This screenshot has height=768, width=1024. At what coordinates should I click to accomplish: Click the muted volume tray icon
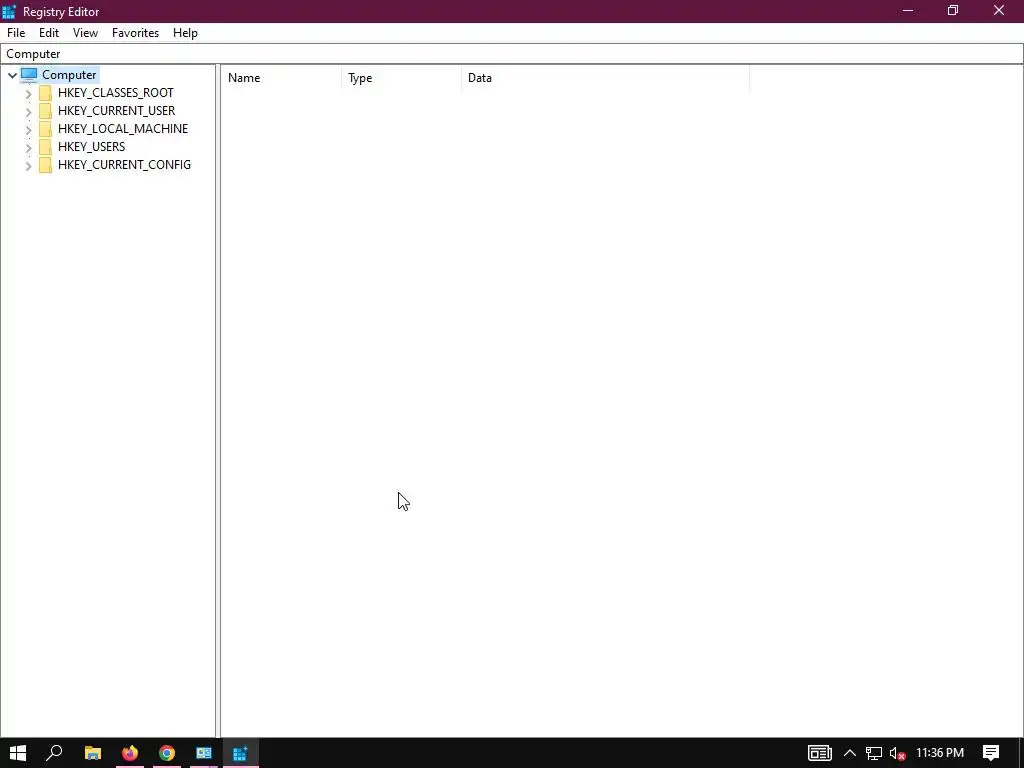[897, 753]
